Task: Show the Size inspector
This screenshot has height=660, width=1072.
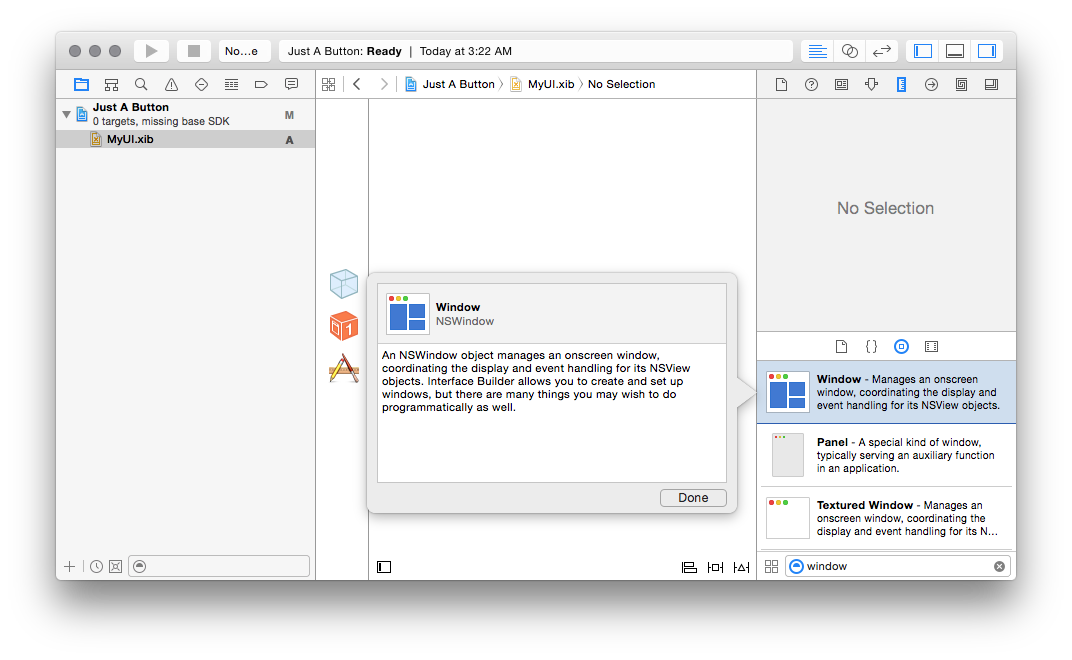Action: (x=902, y=84)
